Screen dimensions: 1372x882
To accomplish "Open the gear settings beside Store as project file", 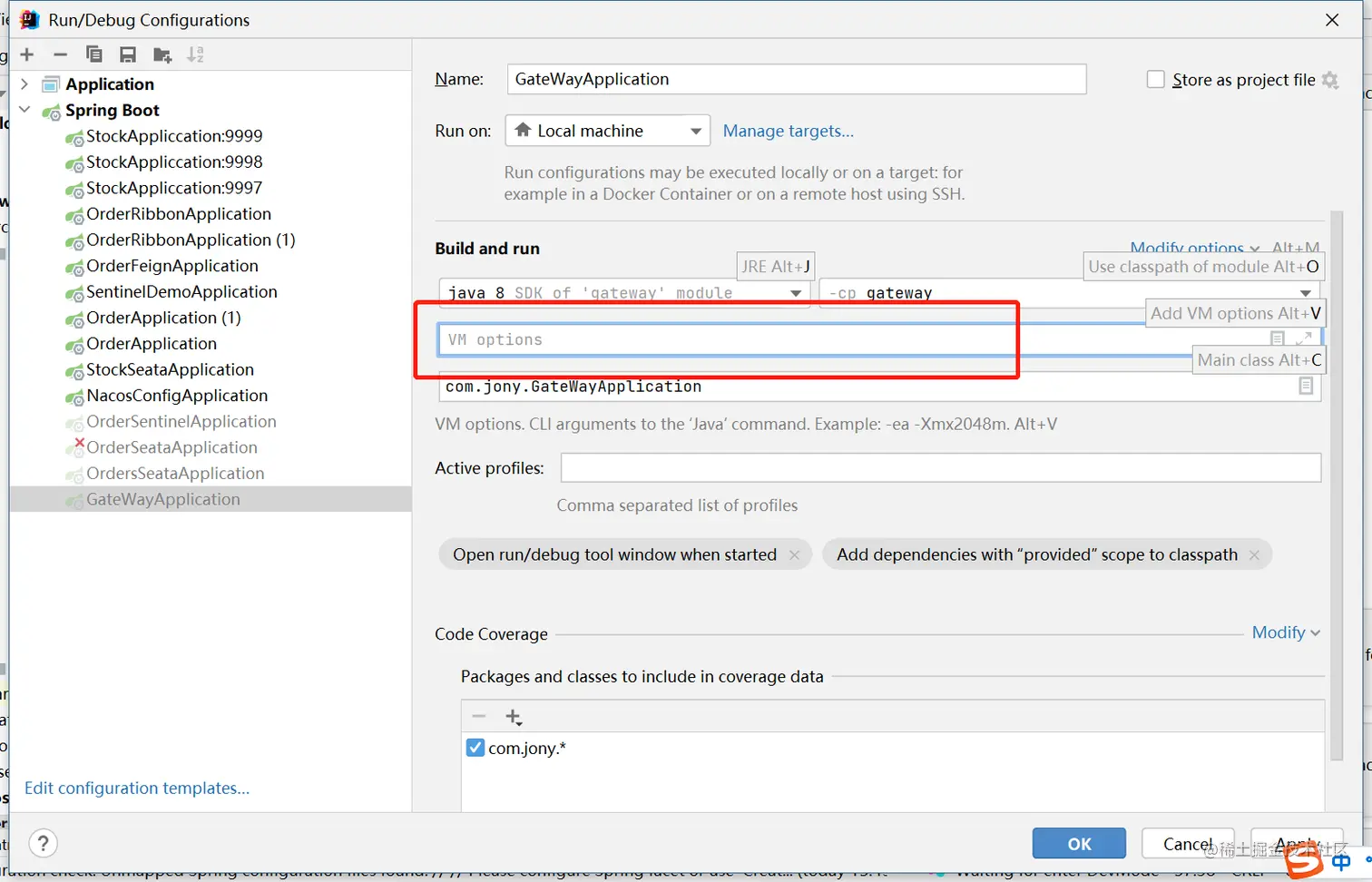I will tap(1330, 80).
